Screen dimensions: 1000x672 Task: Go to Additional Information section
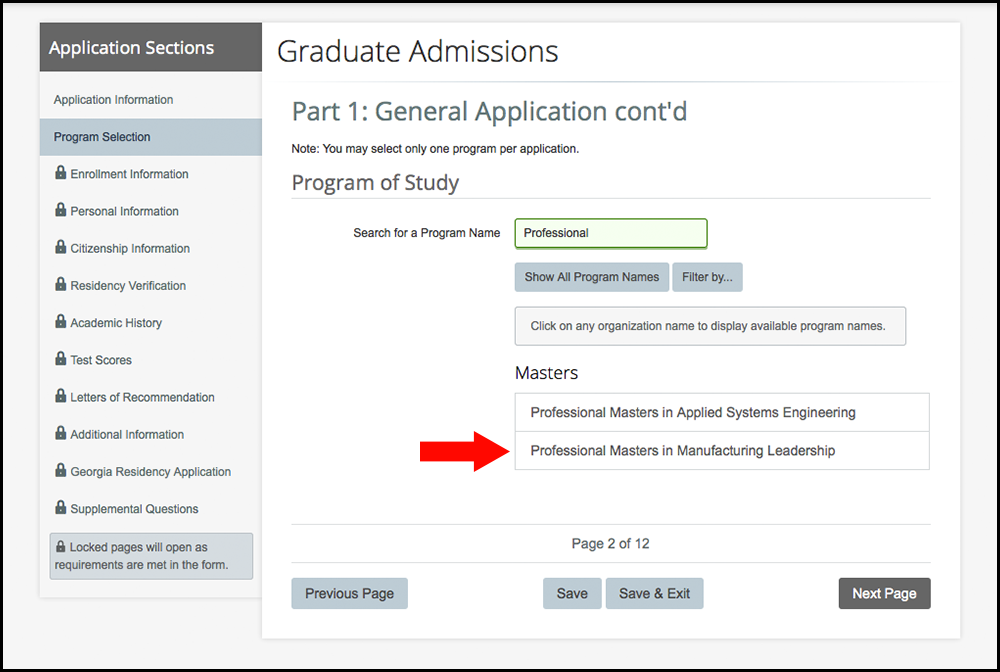(127, 435)
